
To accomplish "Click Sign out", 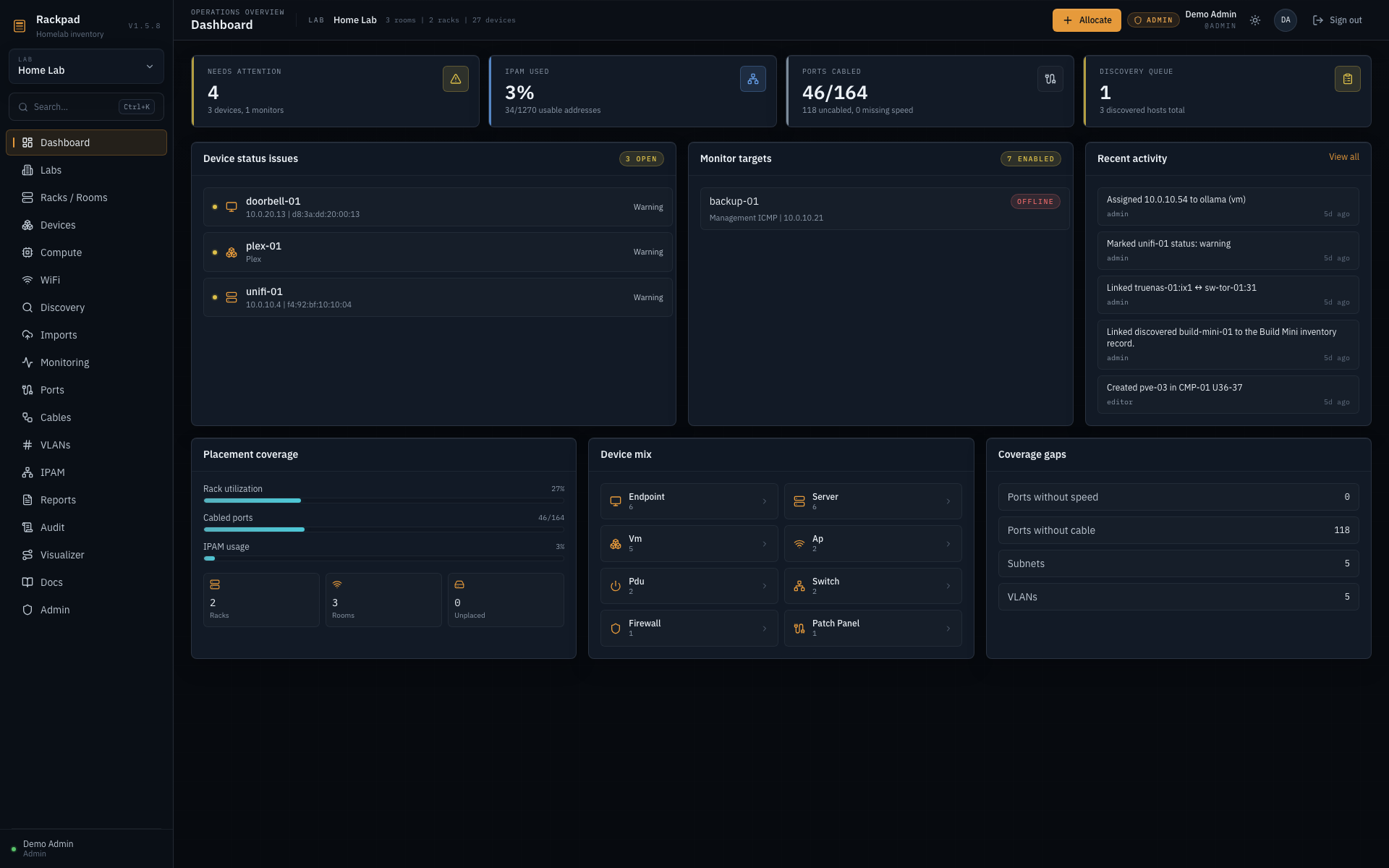I will pos(1337,20).
